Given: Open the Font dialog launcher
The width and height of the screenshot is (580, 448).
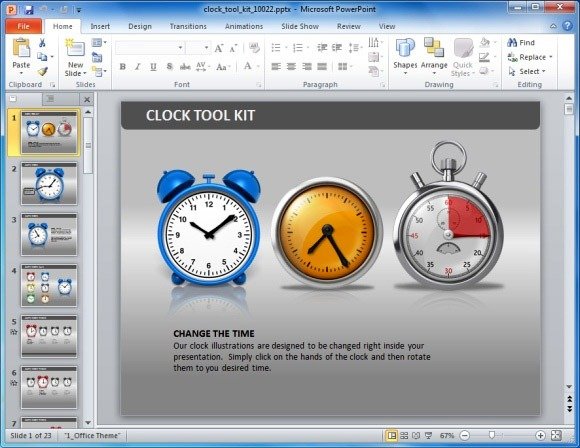Looking at the screenshot, I should (x=259, y=85).
